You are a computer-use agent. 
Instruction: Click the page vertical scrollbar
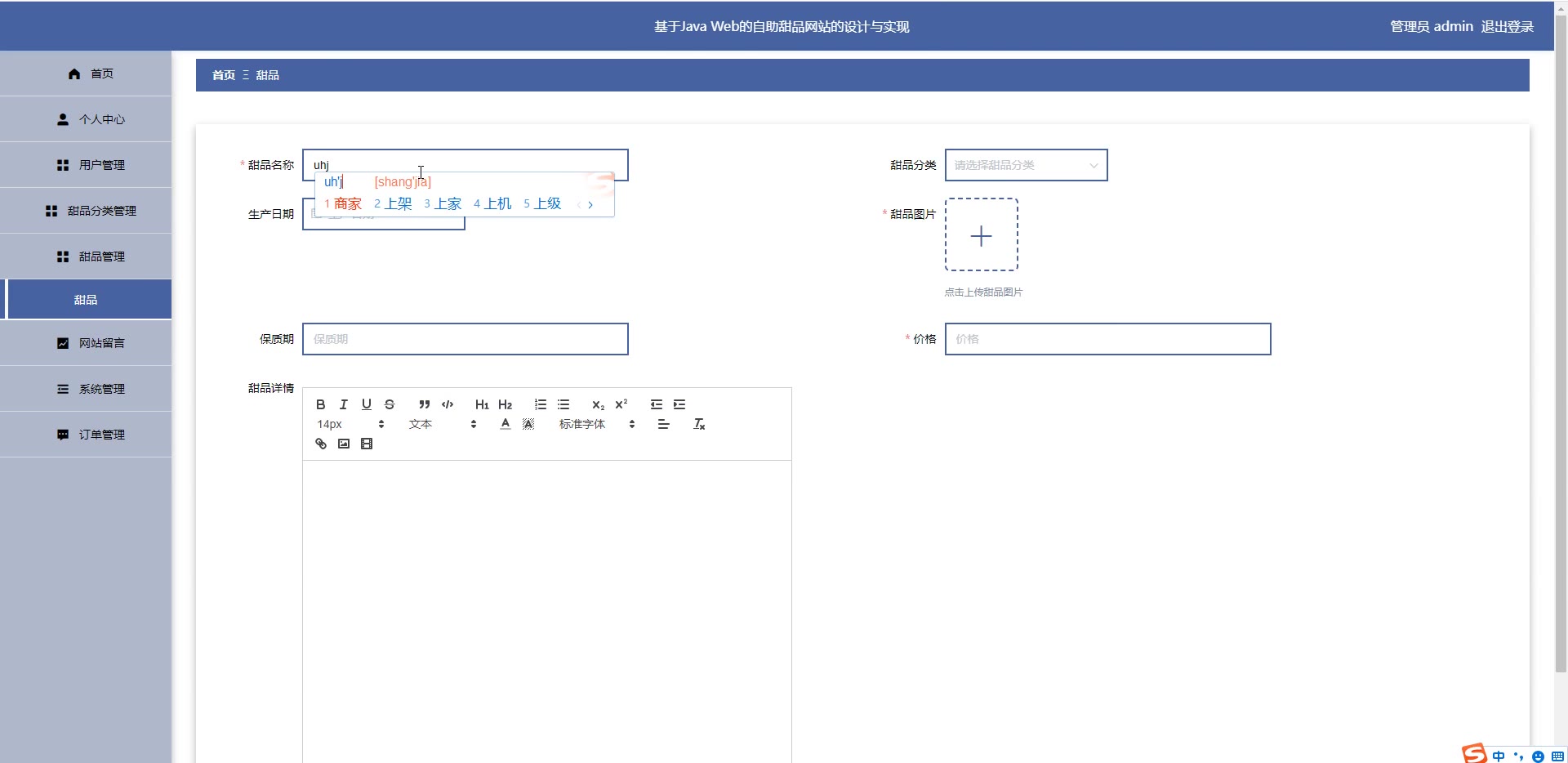pos(1561,343)
